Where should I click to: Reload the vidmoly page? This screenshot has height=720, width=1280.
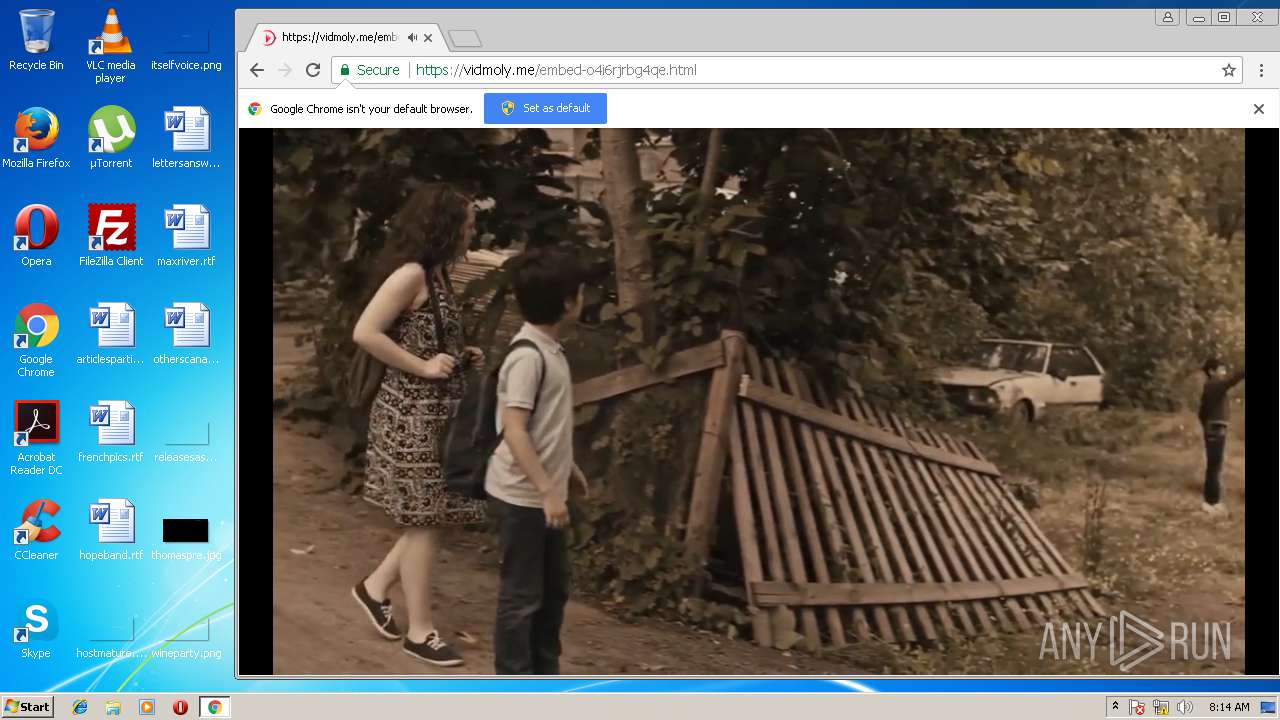tap(313, 70)
